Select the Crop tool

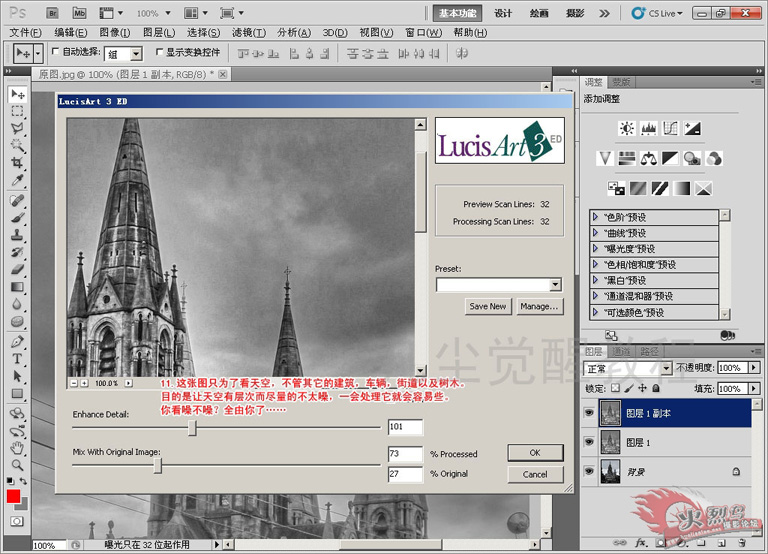[x=17, y=163]
